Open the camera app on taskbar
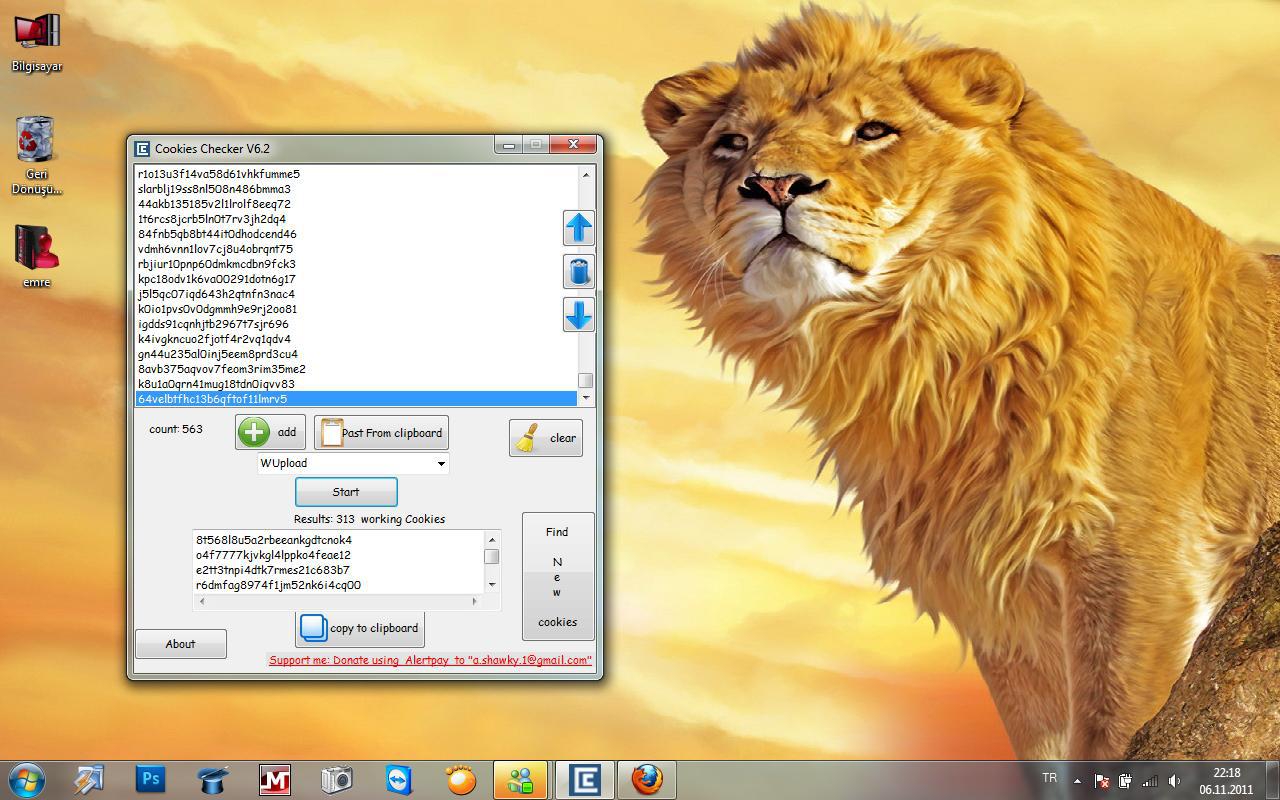The height and width of the screenshot is (800, 1280). tap(336, 779)
